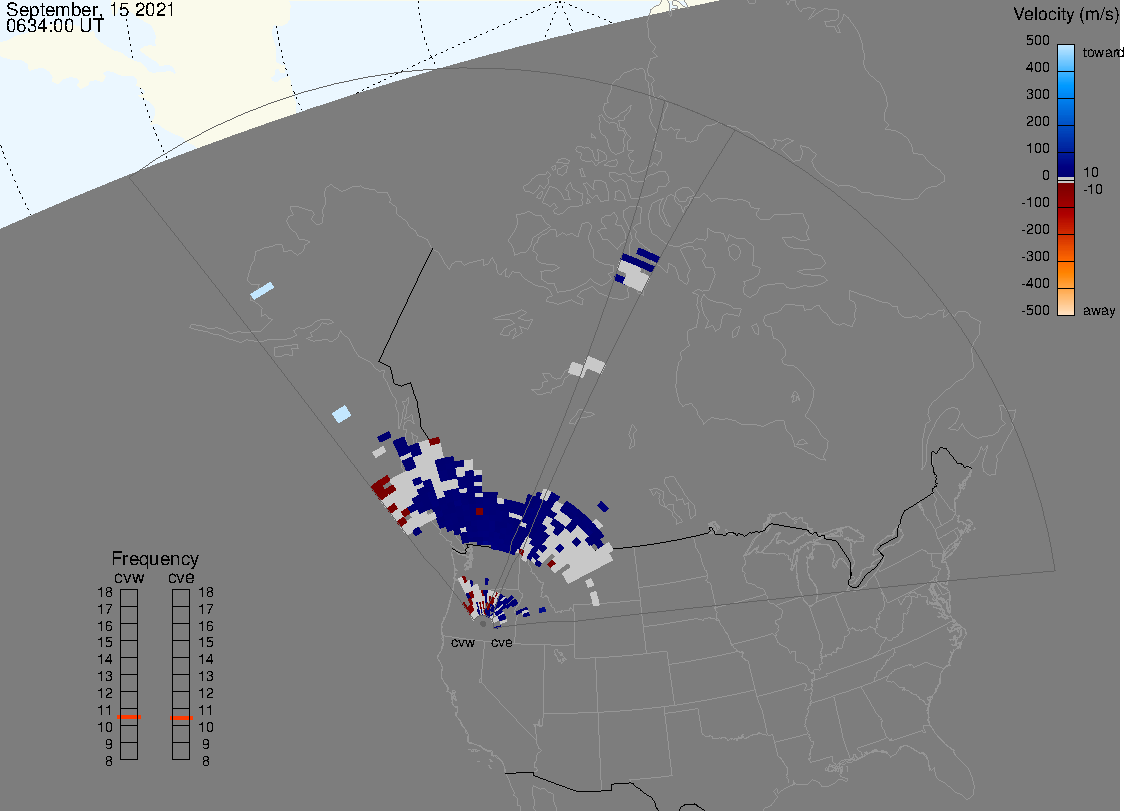Viewport: 1124px width, 811px height.
Task: Click the "Velocity (m/s)" color bar title
Action: click(x=1065, y=14)
